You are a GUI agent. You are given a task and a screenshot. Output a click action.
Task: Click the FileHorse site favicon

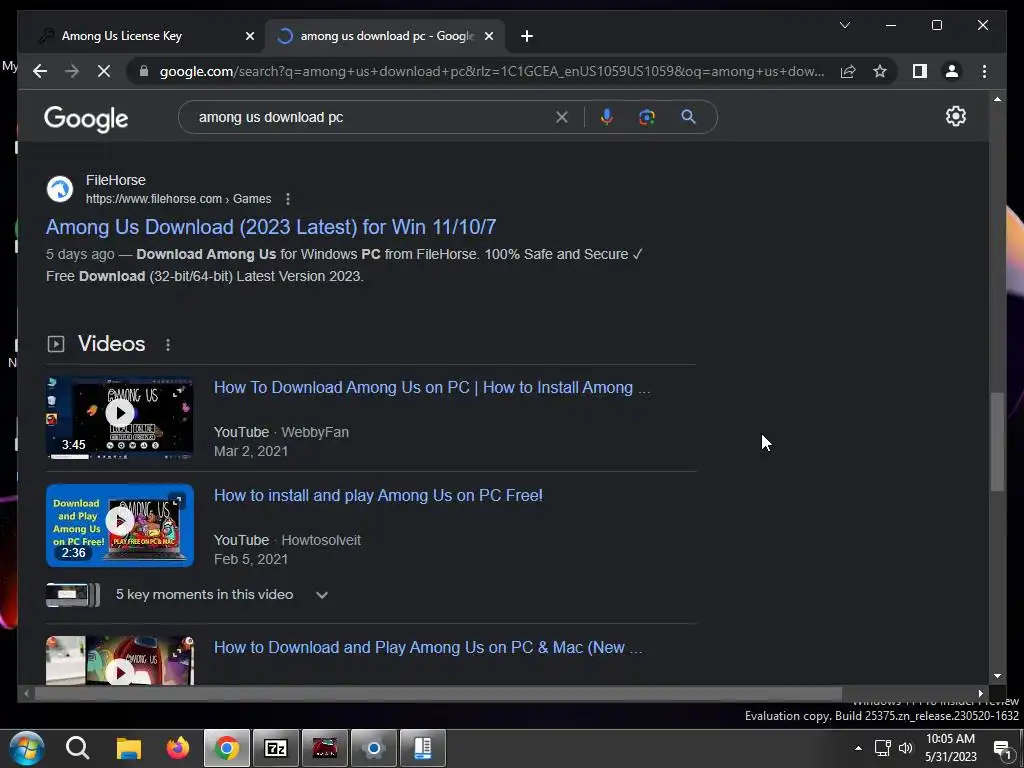pos(59,189)
